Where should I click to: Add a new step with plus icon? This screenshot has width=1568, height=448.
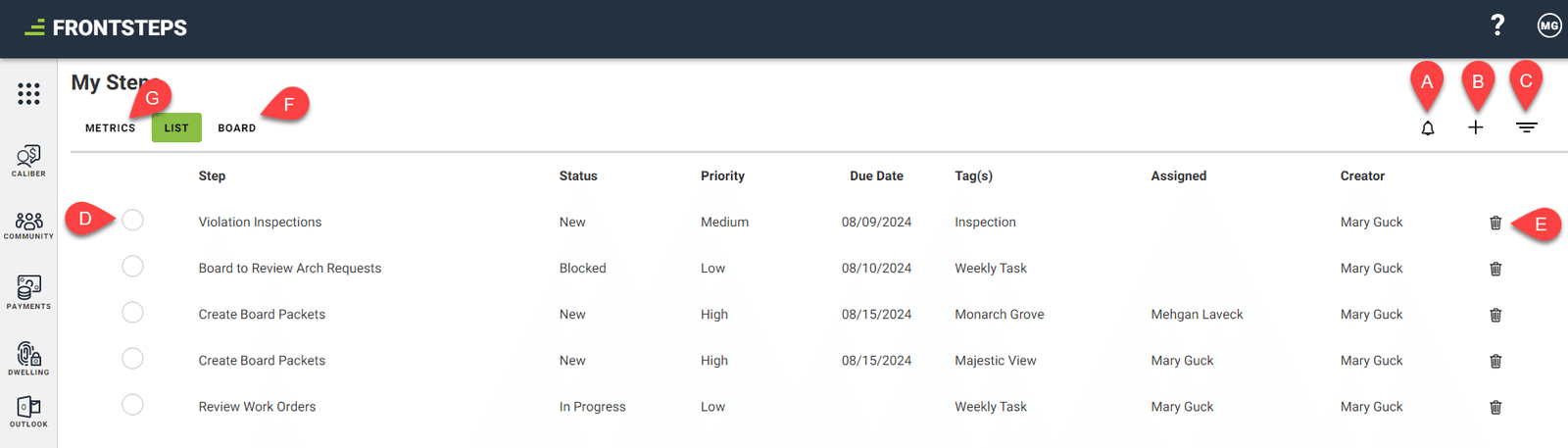click(1476, 127)
